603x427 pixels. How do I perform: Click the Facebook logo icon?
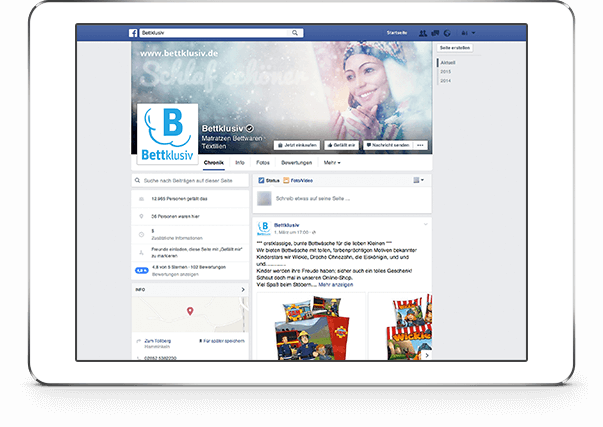coord(133,33)
